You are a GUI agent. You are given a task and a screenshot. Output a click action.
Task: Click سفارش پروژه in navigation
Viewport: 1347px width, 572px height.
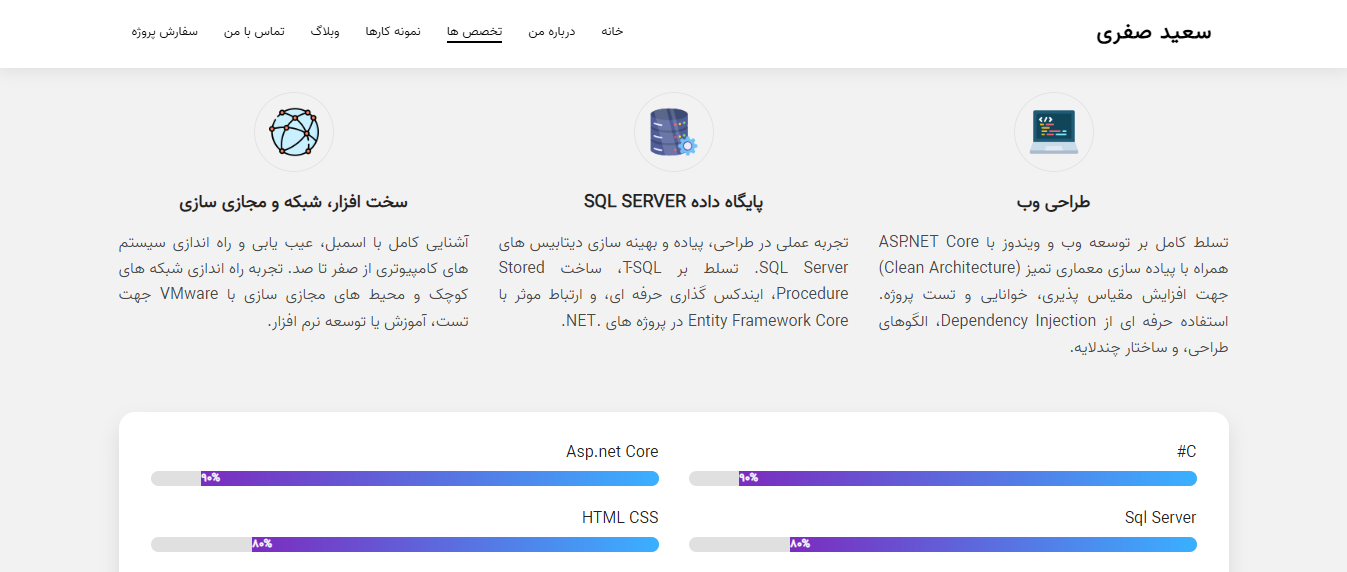(x=165, y=32)
